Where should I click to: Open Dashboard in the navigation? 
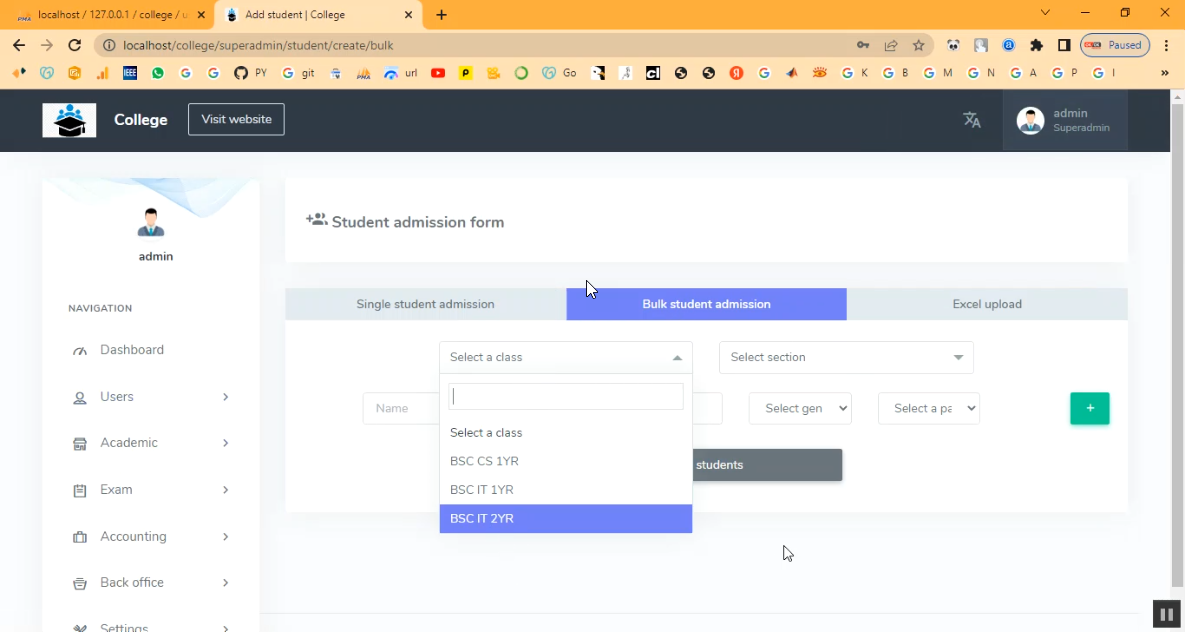point(132,350)
